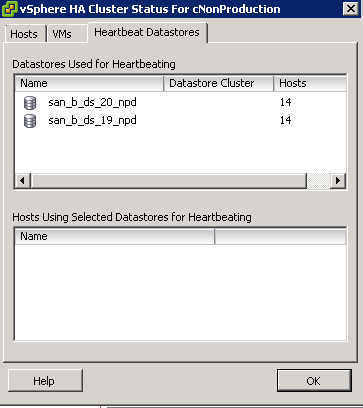363x408 pixels.
Task: Click the left arrow of horizontal scrollbar
Action: (x=23, y=181)
